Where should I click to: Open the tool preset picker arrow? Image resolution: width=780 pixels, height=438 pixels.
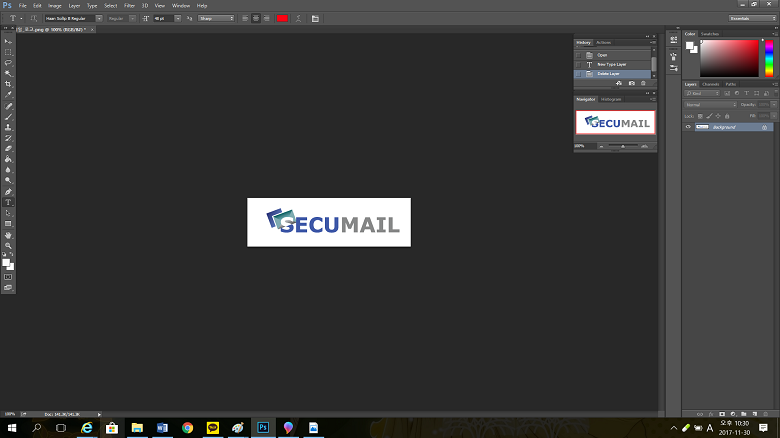21,18
